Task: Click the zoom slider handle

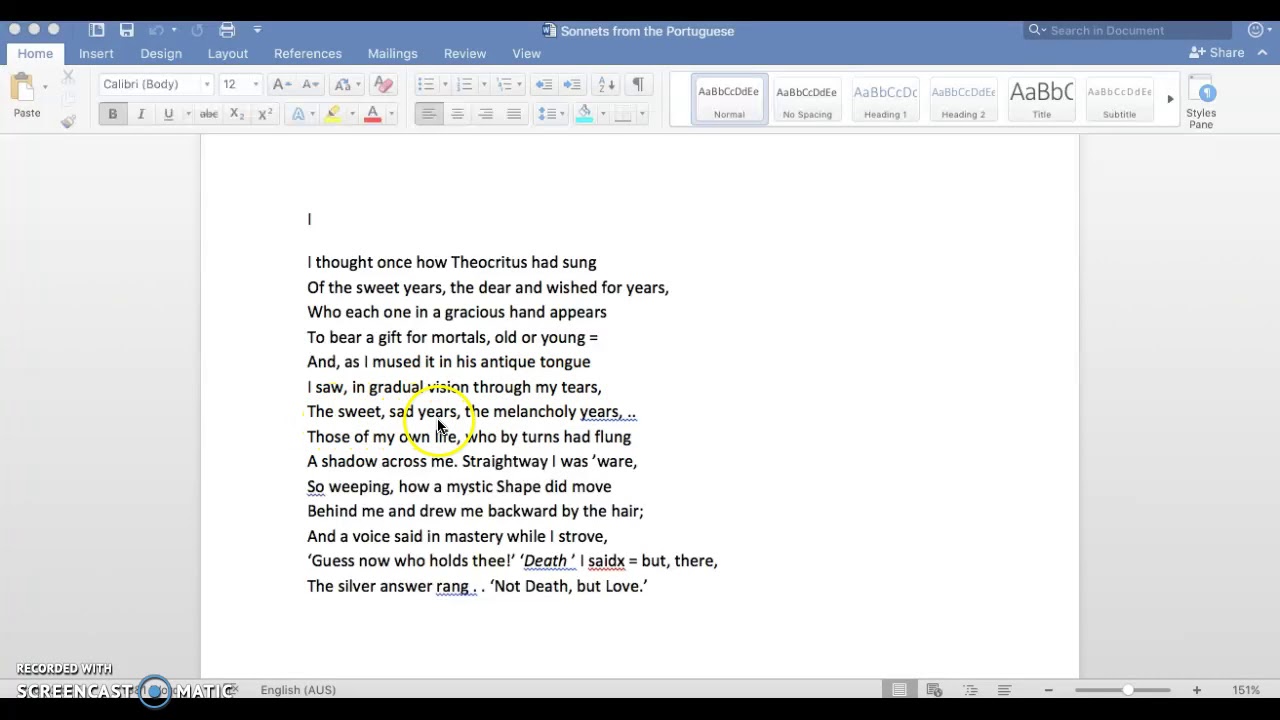Action: coord(1128,690)
